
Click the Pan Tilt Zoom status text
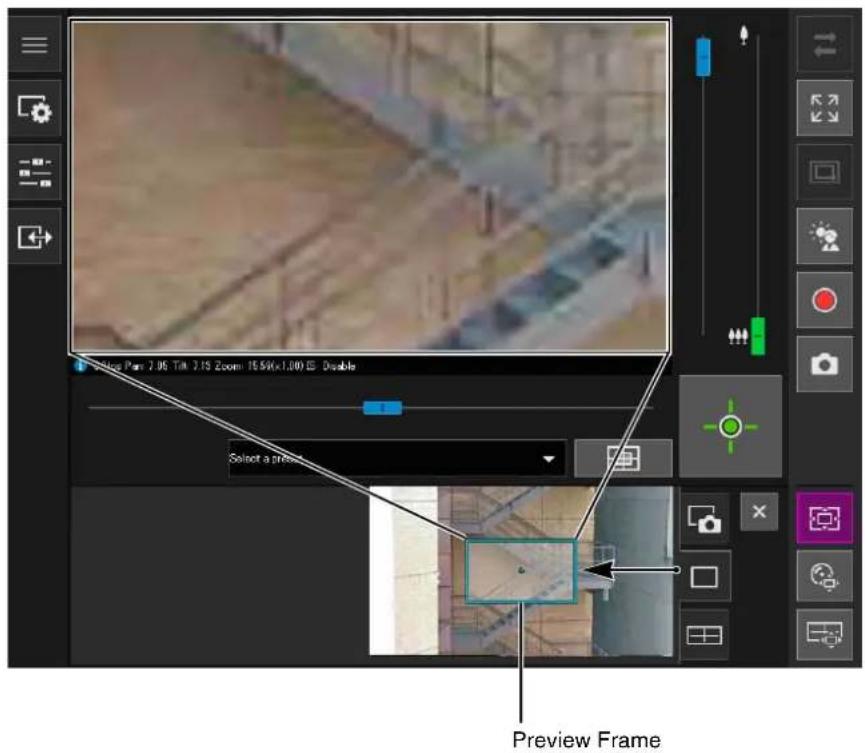[225, 366]
